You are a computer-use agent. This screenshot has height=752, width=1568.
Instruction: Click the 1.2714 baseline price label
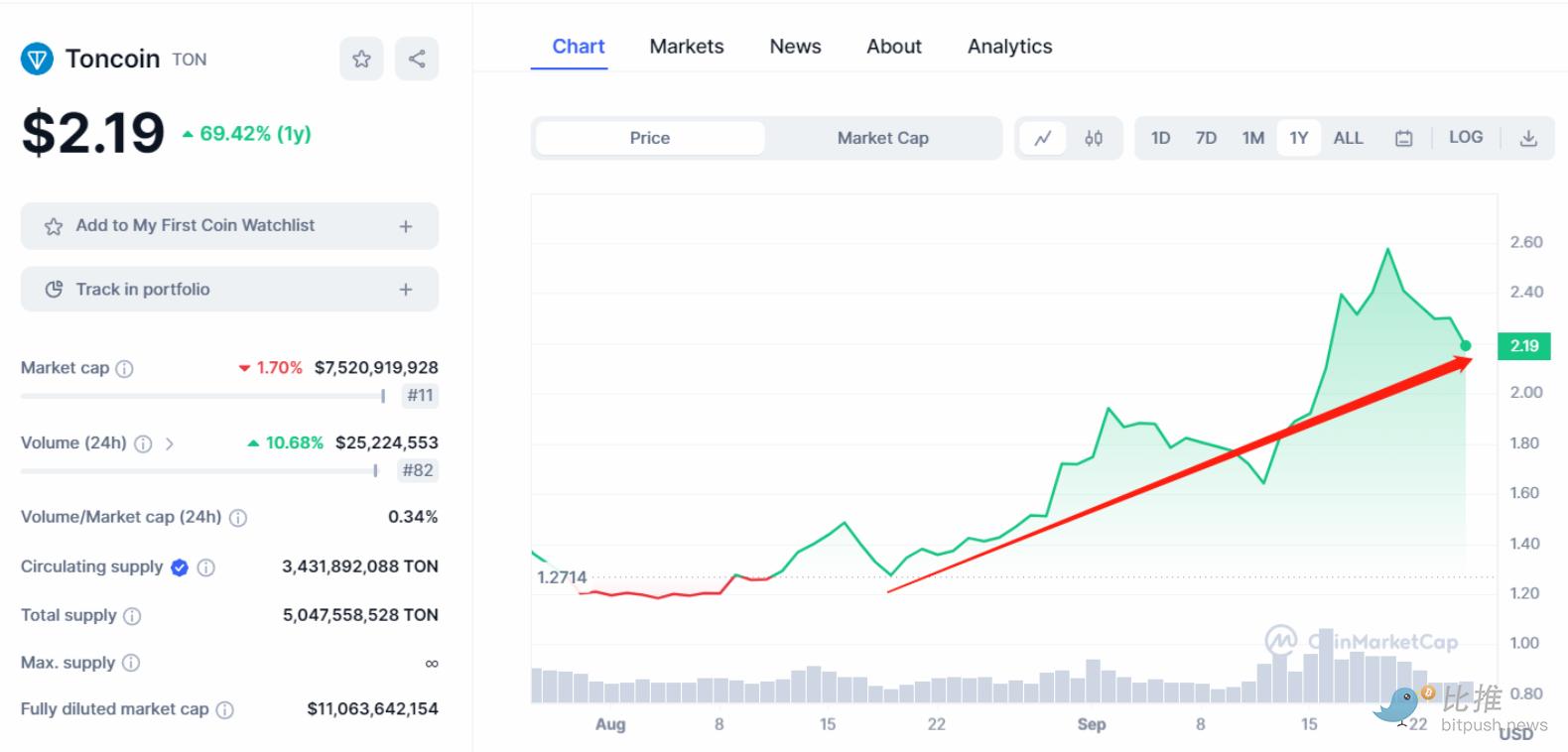click(562, 577)
